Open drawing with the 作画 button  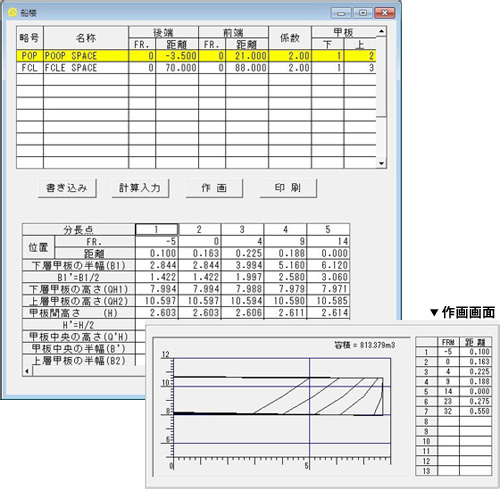click(214, 188)
